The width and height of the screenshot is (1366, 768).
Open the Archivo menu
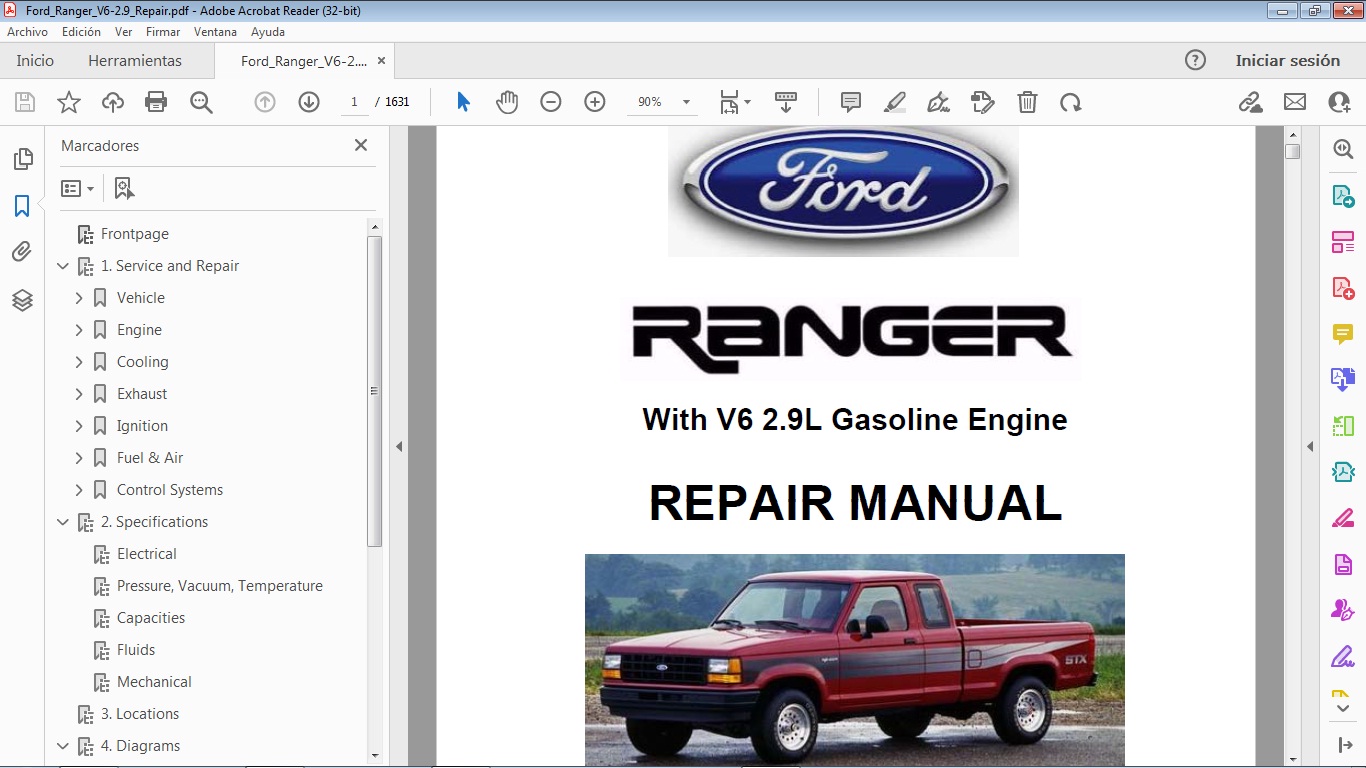coord(28,32)
